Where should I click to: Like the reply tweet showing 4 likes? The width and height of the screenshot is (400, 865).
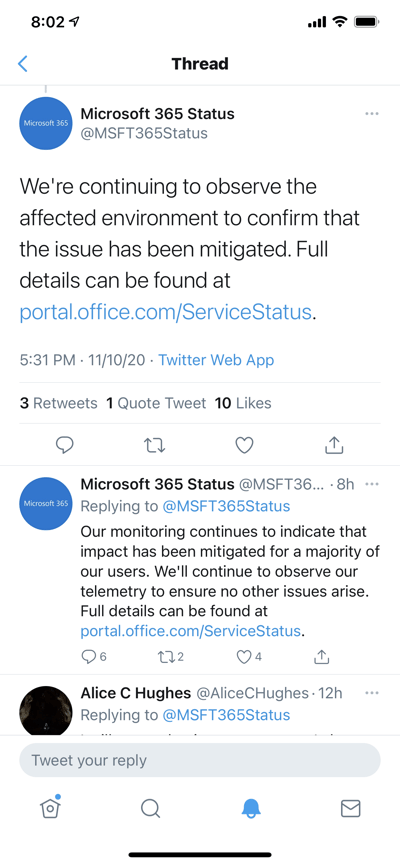pos(249,656)
